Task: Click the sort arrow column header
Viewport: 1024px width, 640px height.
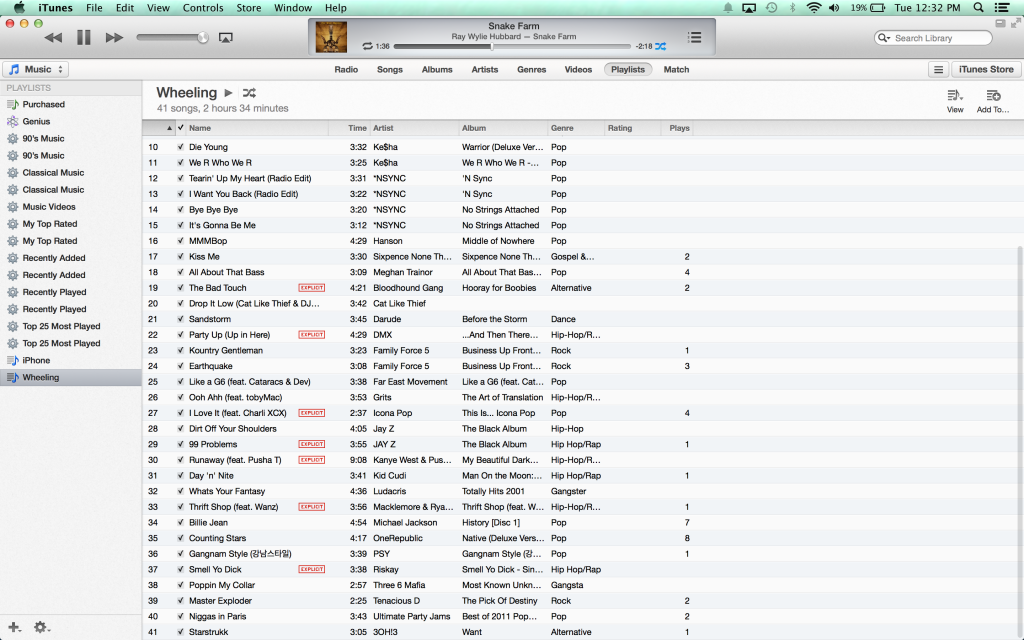Action: click(x=160, y=128)
